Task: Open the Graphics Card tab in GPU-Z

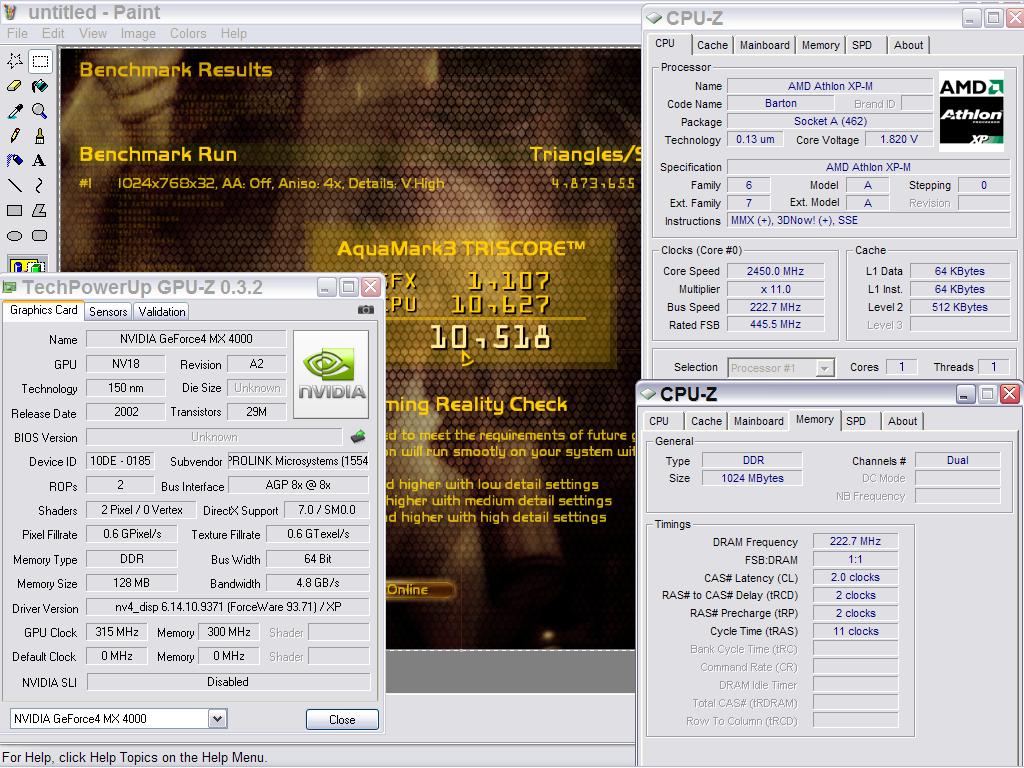Action: (44, 310)
